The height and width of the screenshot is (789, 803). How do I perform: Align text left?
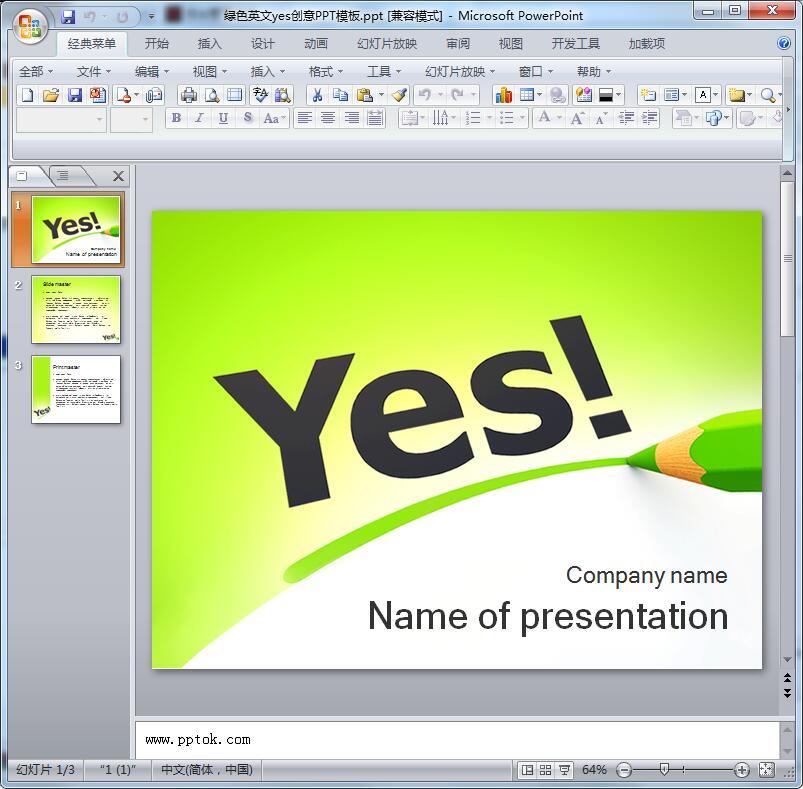tap(305, 118)
